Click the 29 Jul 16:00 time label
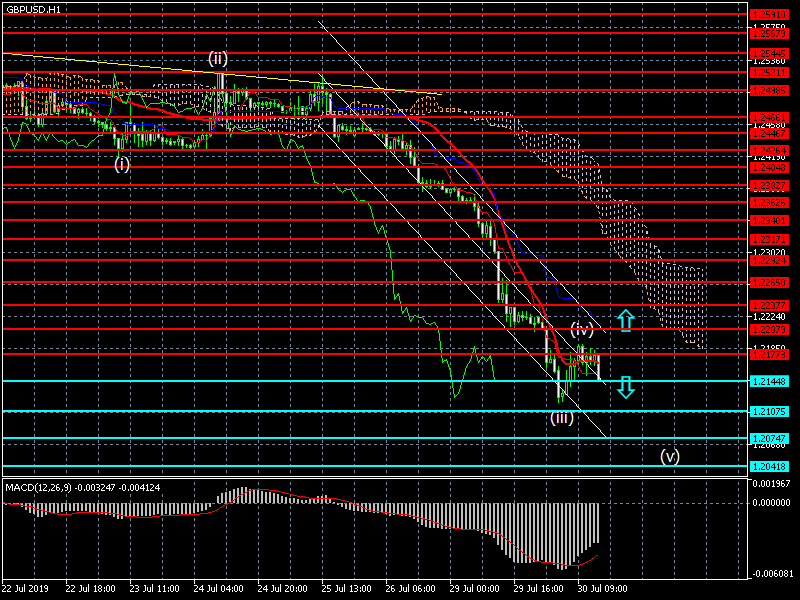The width and height of the screenshot is (800, 600). click(539, 589)
